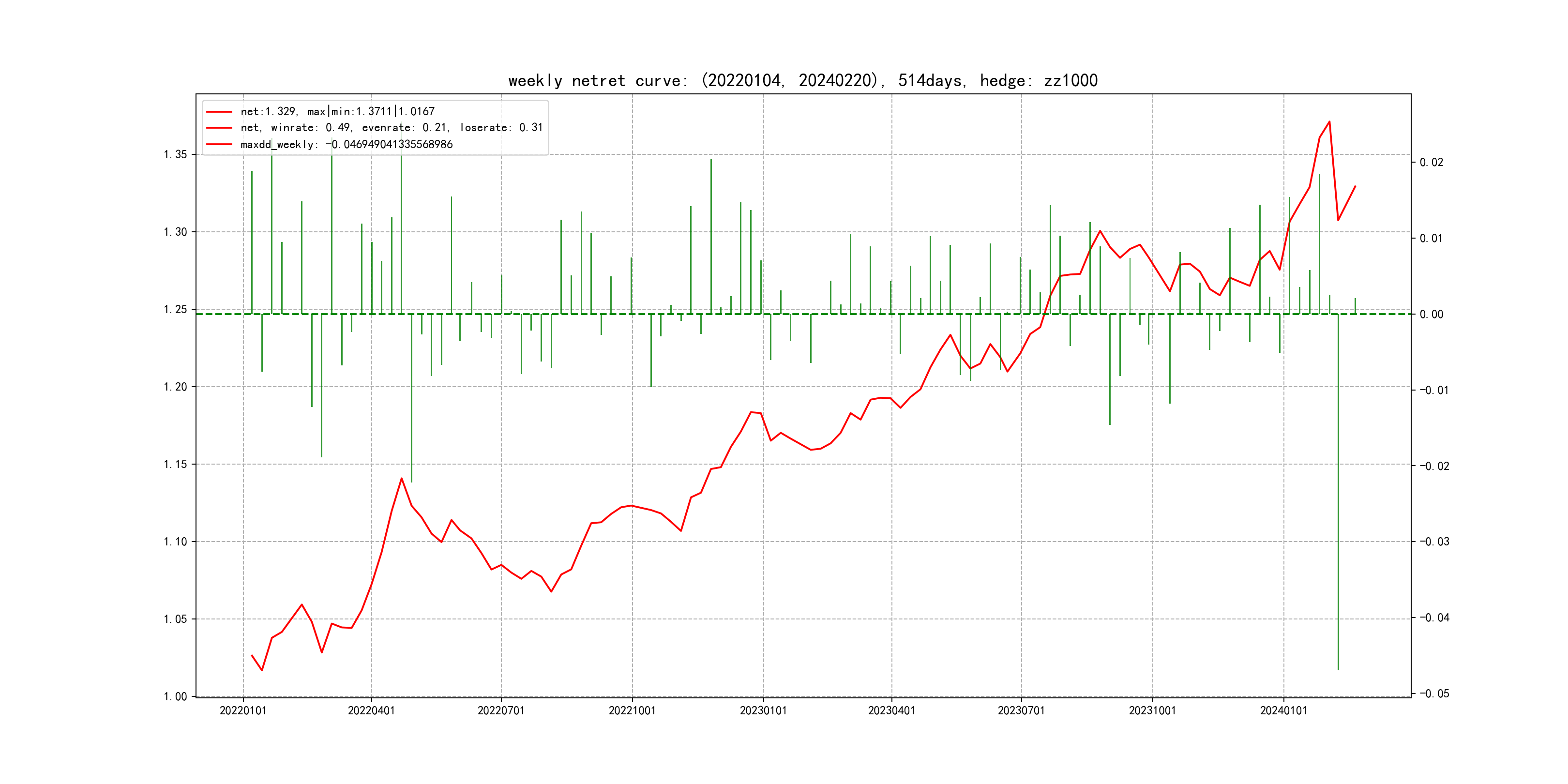Click the -0.05 right y-axis tick label
Viewport: 1568px width, 784px height.
[1434, 694]
